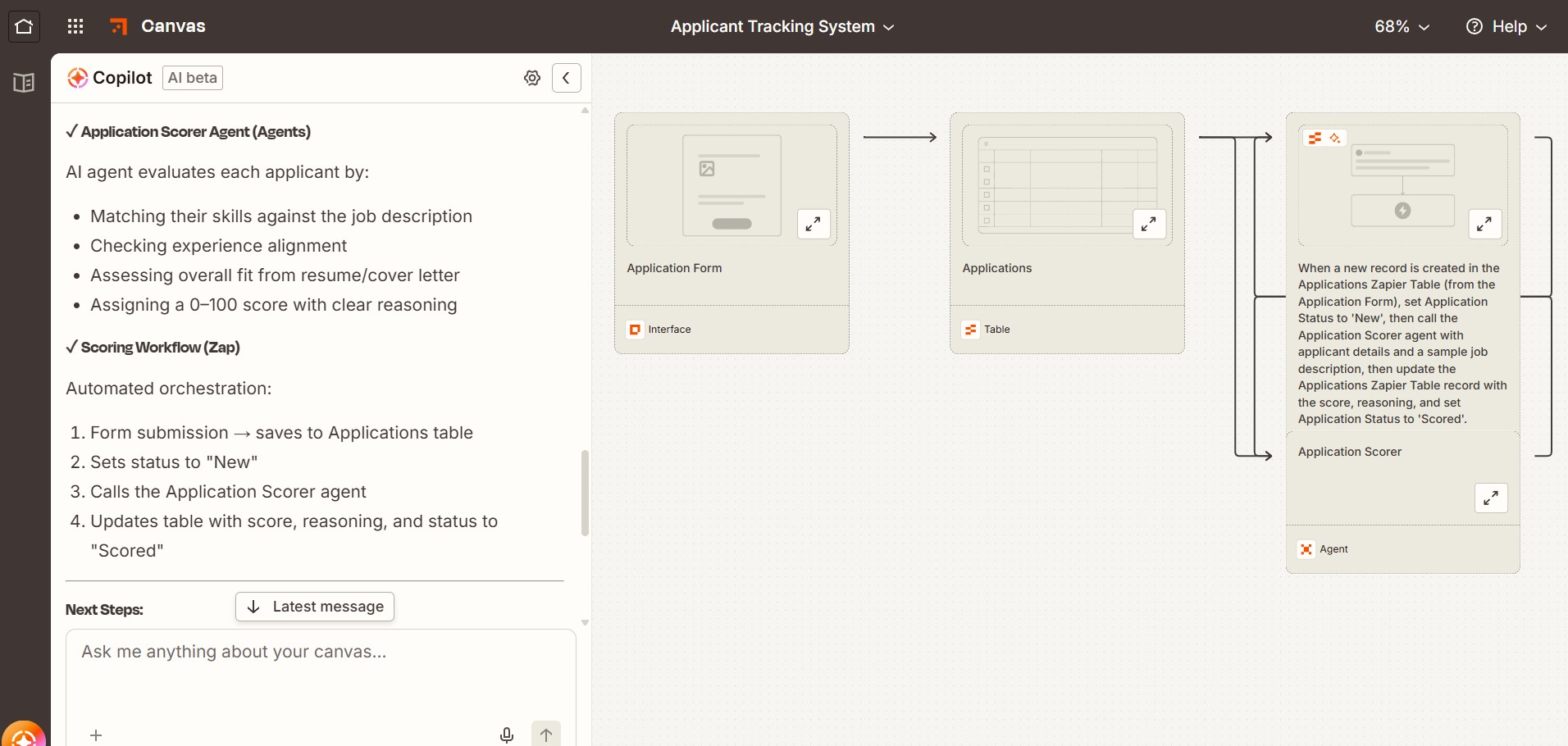Click the plus icon in the chat box
The image size is (1568, 746).
(95, 734)
